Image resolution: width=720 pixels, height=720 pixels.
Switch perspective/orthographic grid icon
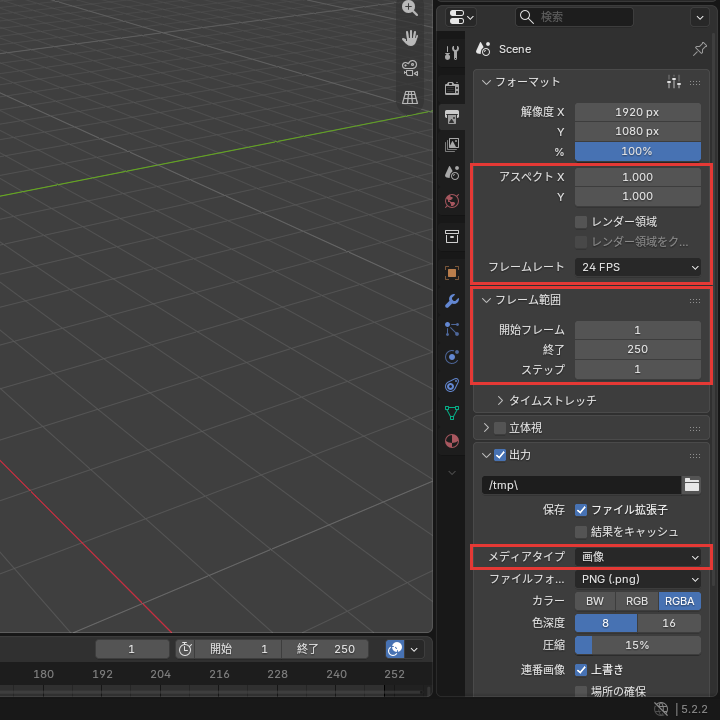pyautogui.click(x=410, y=97)
